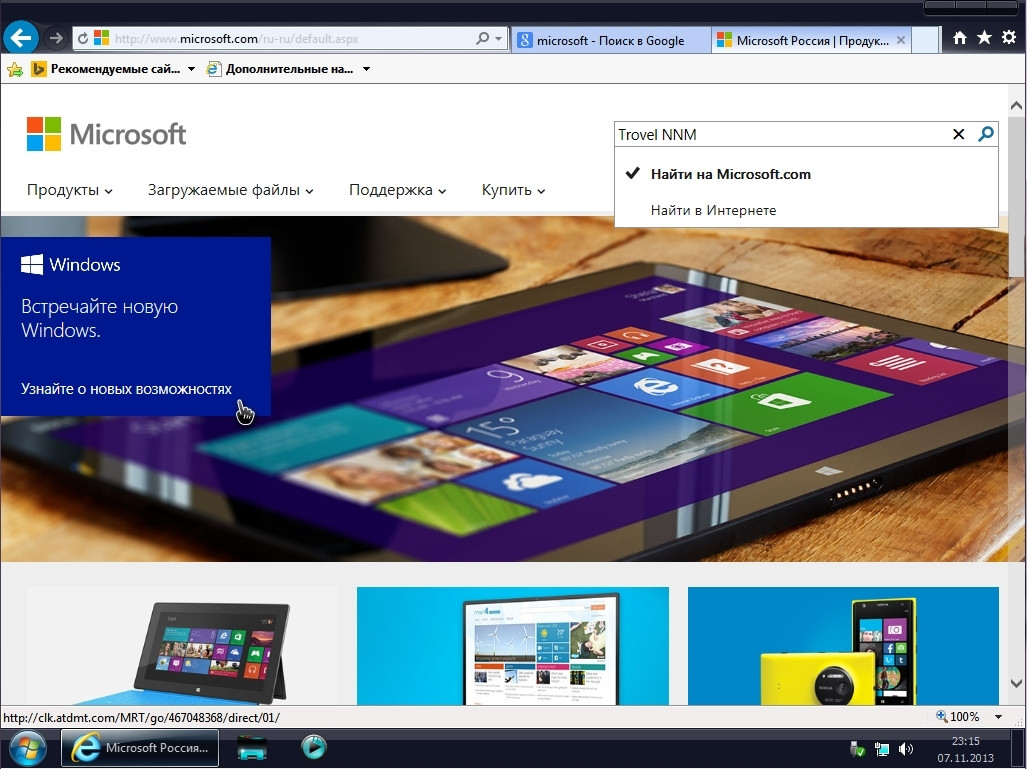1027x769 pixels.
Task: Click the magnifier in address bar
Action: 483,39
